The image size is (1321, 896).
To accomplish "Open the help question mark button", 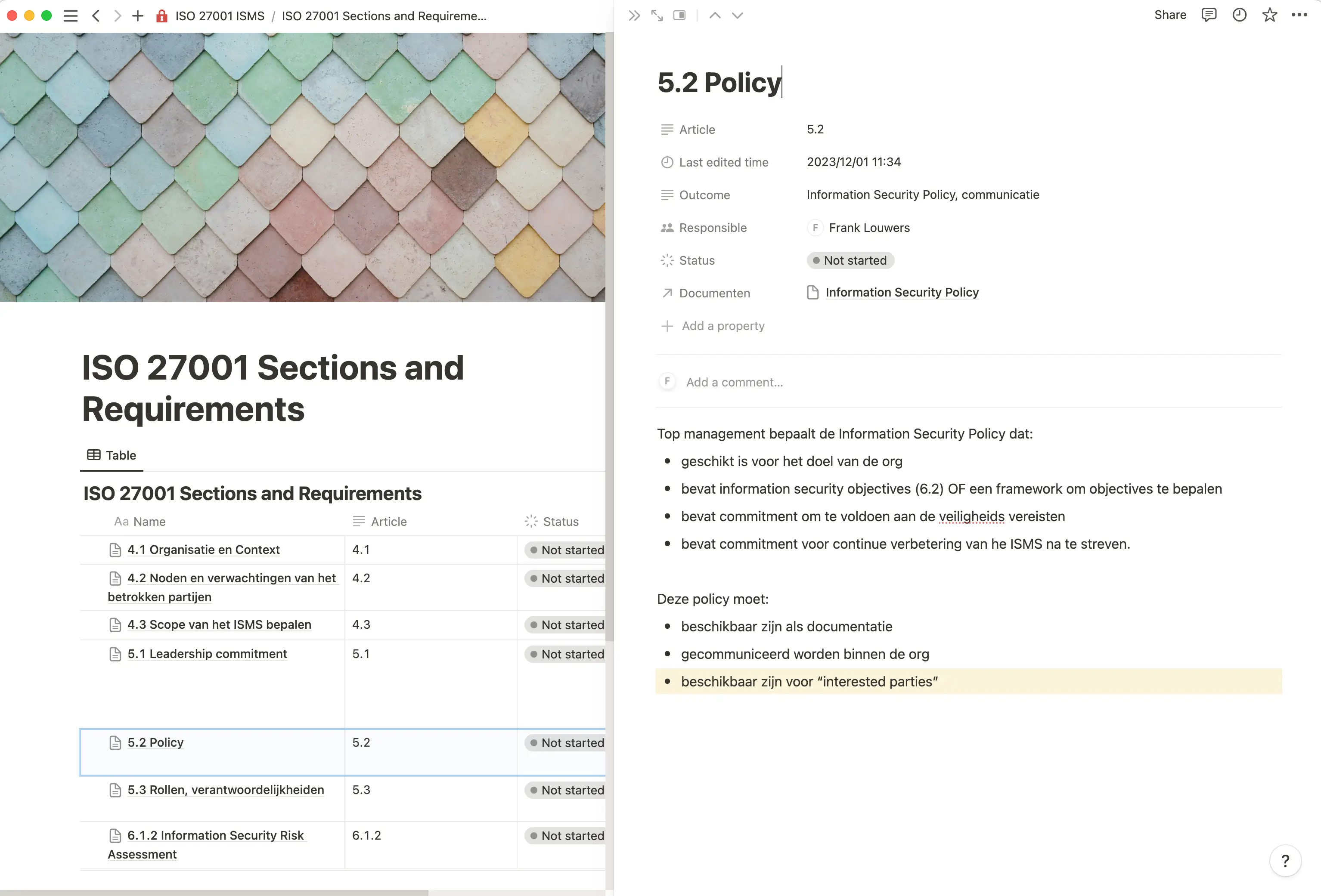I will click(1285, 861).
